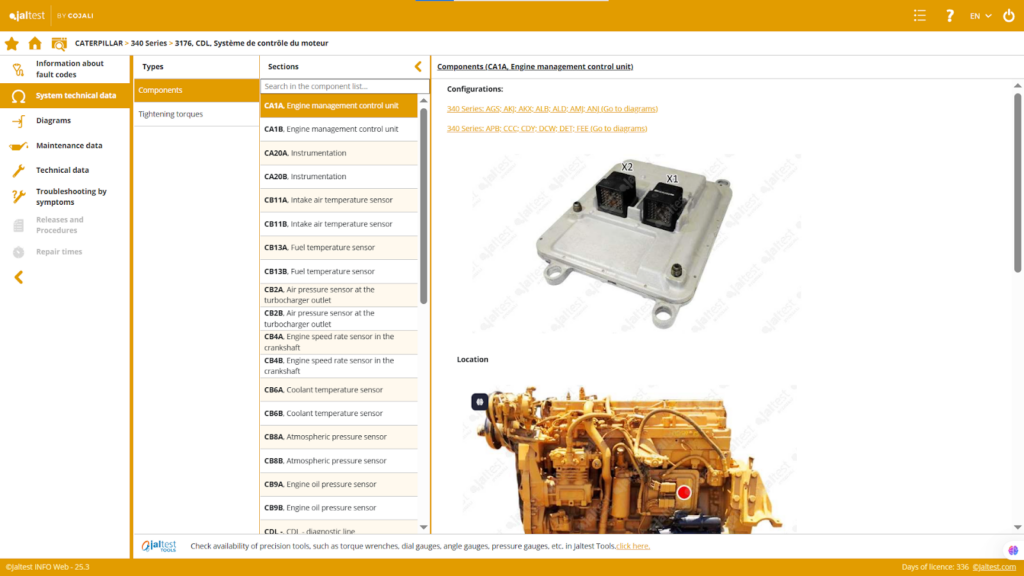The height and width of the screenshot is (576, 1024).
Task: Open the EN language dropdown
Action: pyautogui.click(x=980, y=15)
